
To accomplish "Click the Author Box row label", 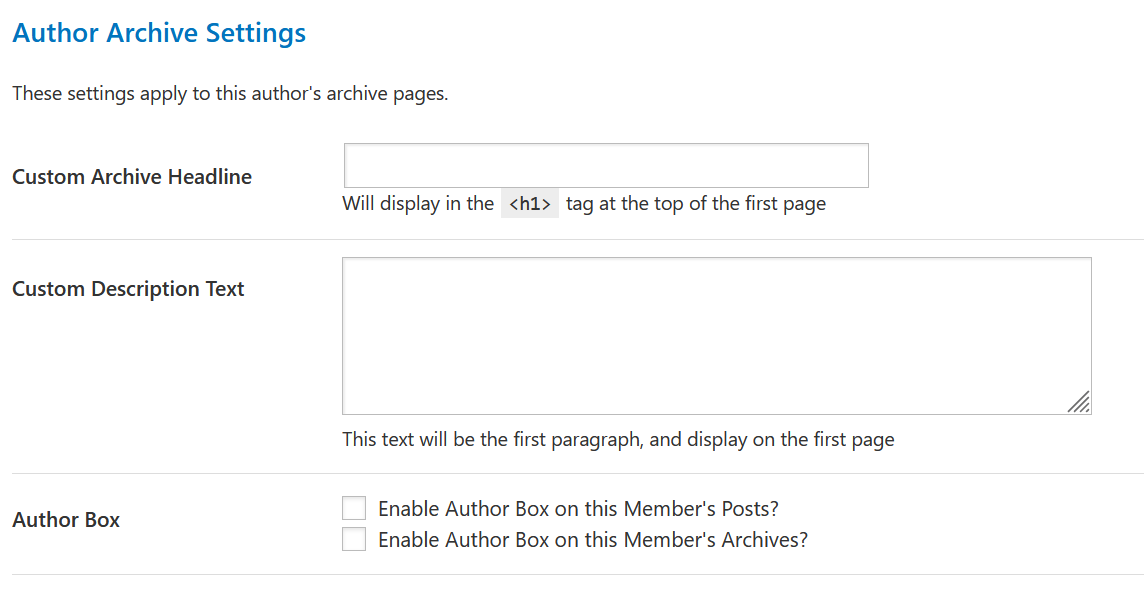I will coord(66,520).
